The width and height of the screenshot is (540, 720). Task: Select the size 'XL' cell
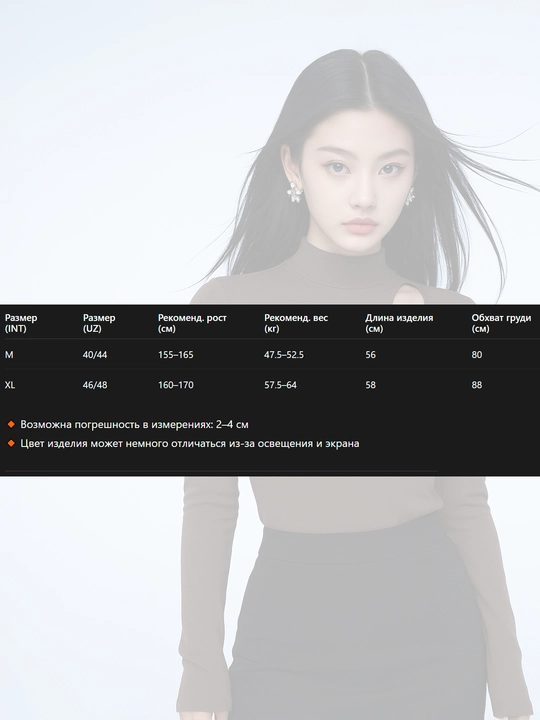tap(10, 385)
